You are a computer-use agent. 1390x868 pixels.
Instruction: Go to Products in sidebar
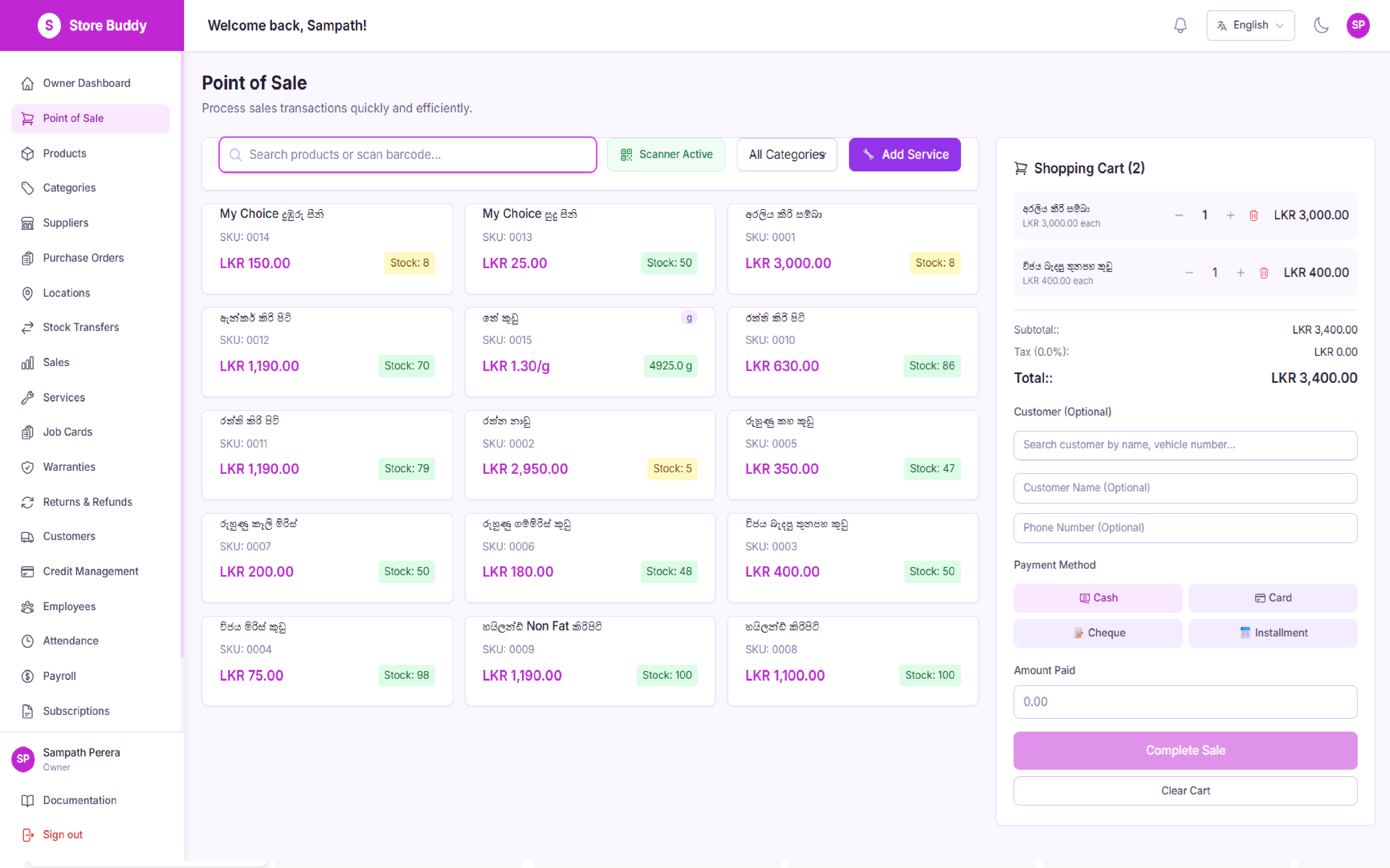(x=64, y=153)
